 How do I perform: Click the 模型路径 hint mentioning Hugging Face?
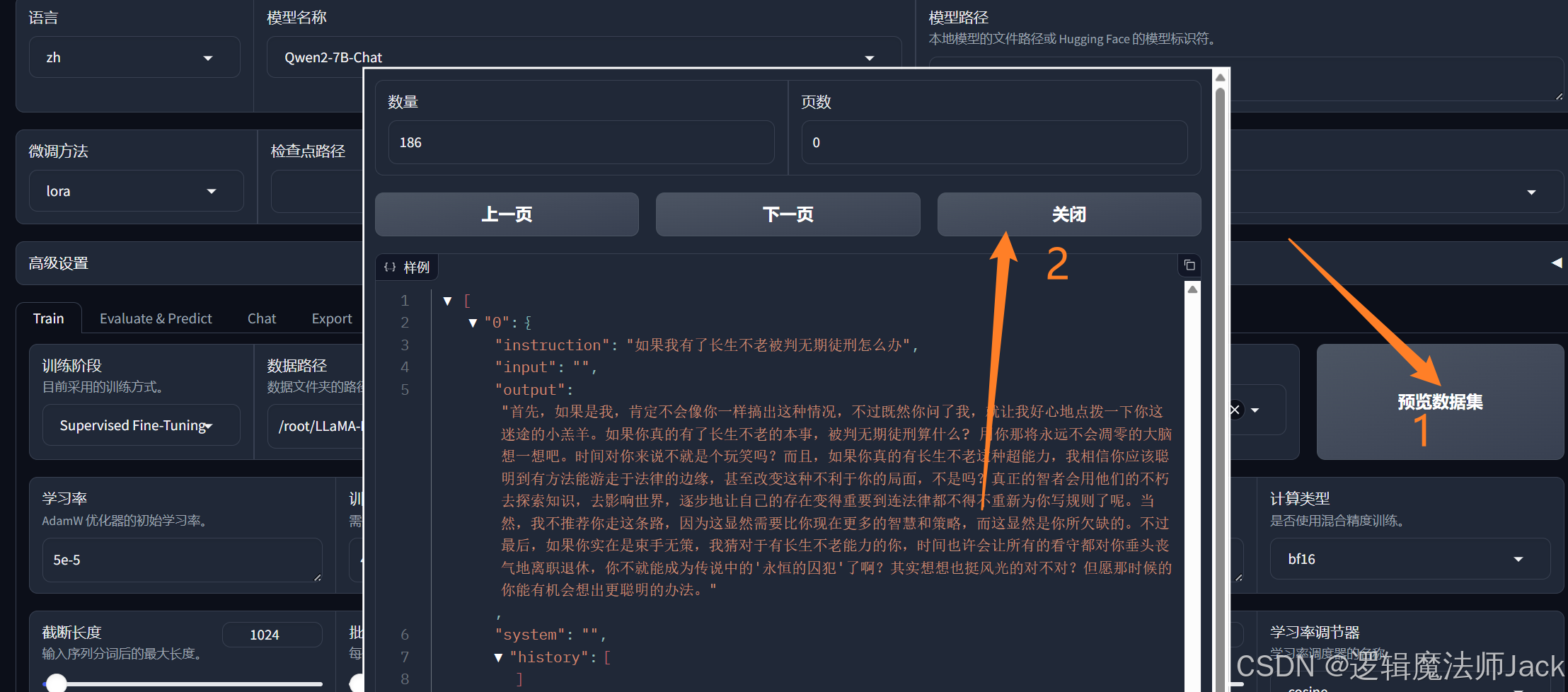click(1072, 39)
